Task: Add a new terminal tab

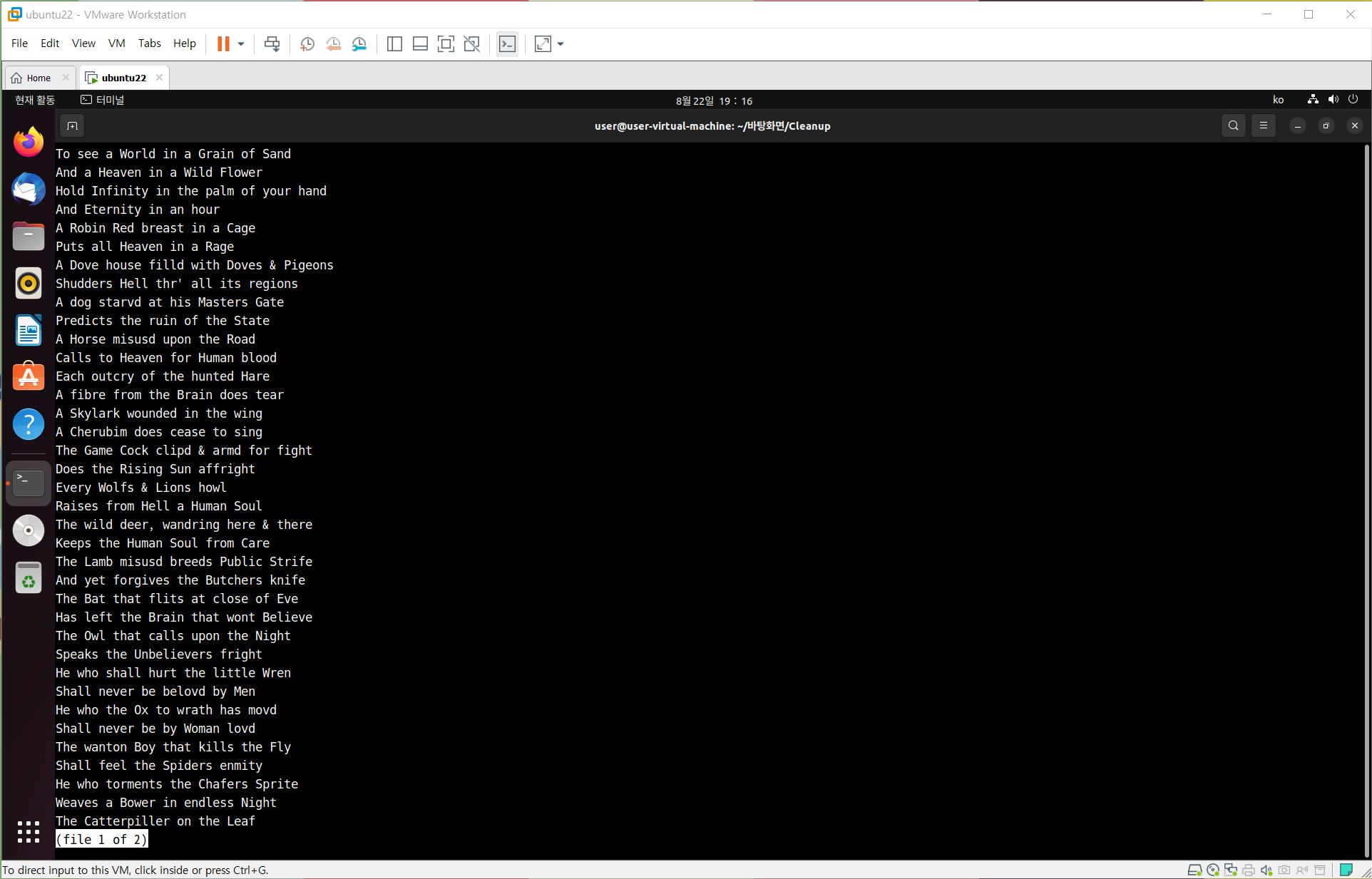Action: [x=72, y=126]
